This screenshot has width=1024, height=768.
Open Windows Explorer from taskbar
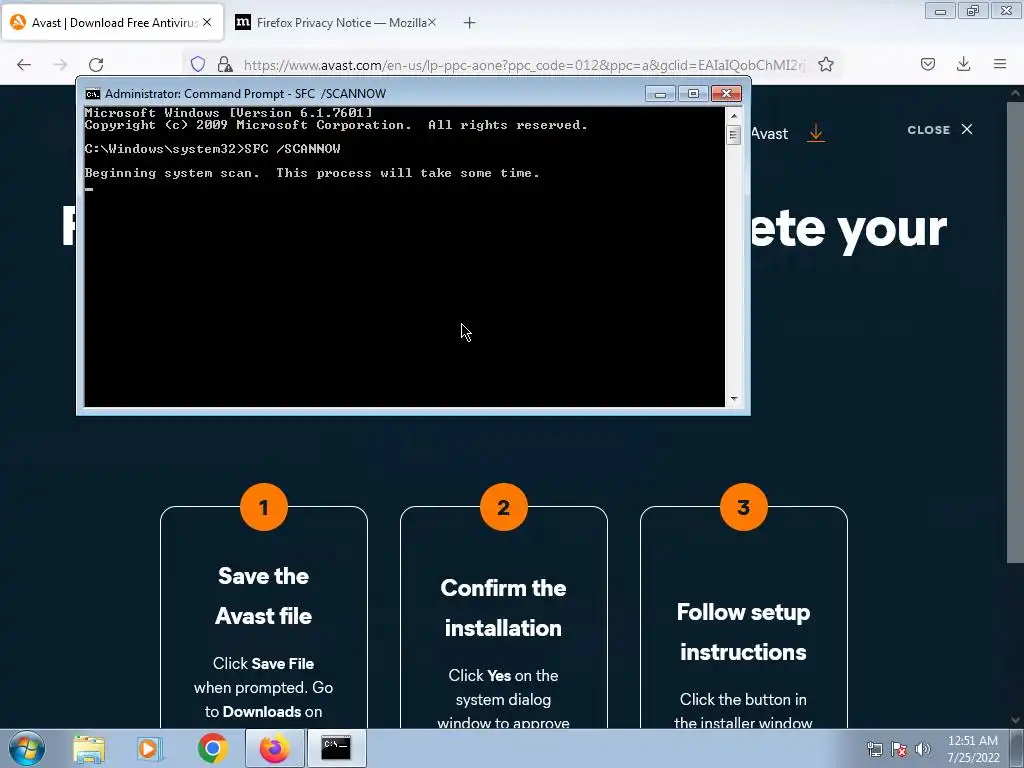click(x=89, y=748)
